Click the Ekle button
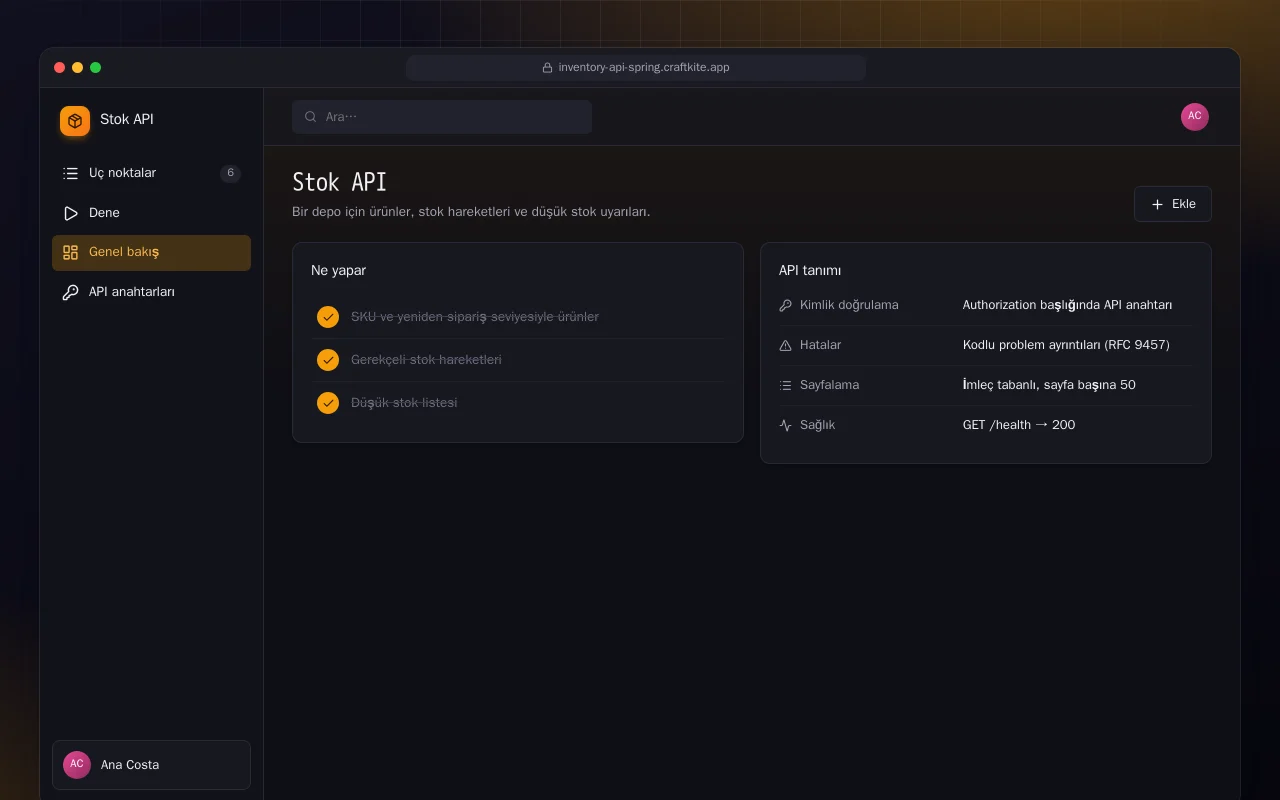 click(1173, 204)
